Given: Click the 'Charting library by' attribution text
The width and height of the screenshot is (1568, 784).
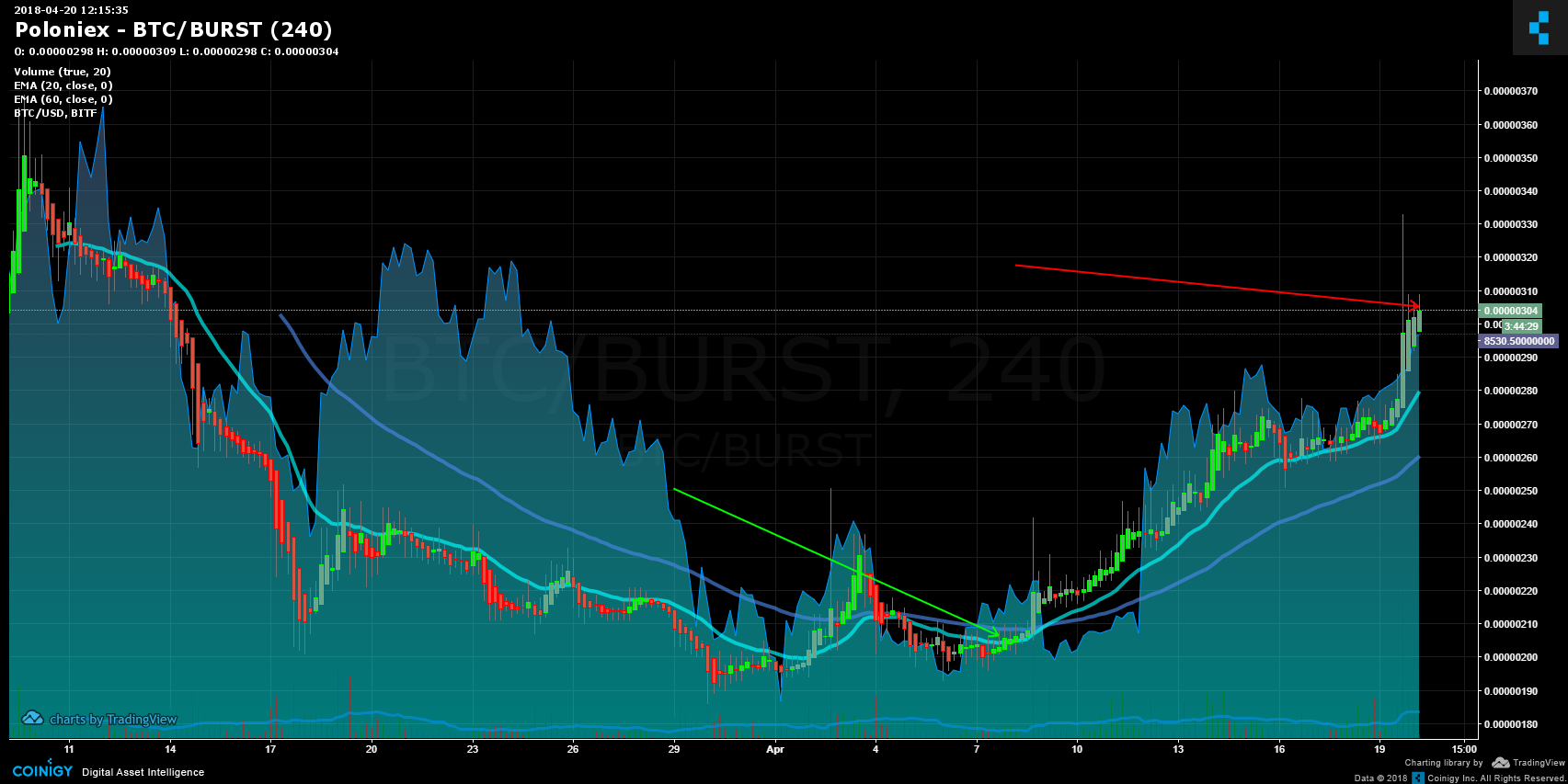Looking at the screenshot, I should coord(1443,763).
